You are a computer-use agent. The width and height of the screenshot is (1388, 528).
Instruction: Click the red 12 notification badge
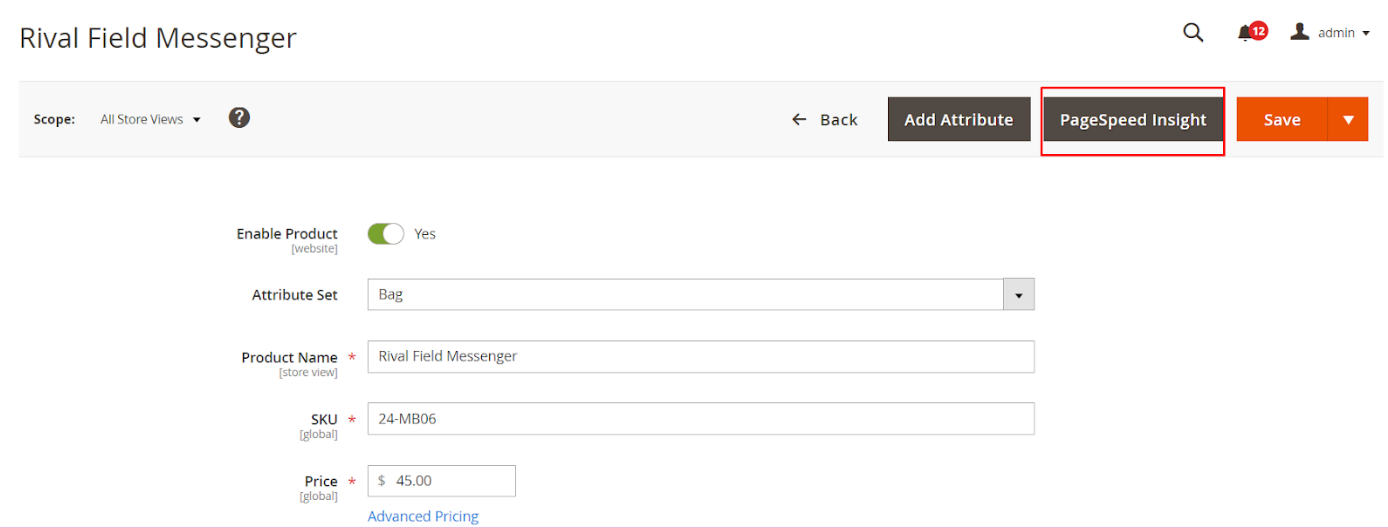(x=1258, y=31)
